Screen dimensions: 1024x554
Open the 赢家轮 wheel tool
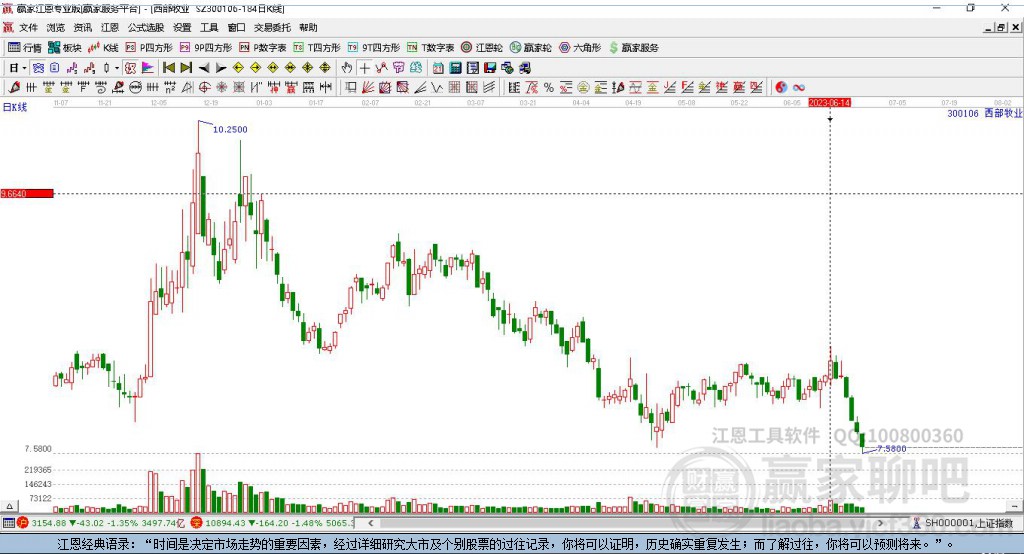(x=530, y=48)
